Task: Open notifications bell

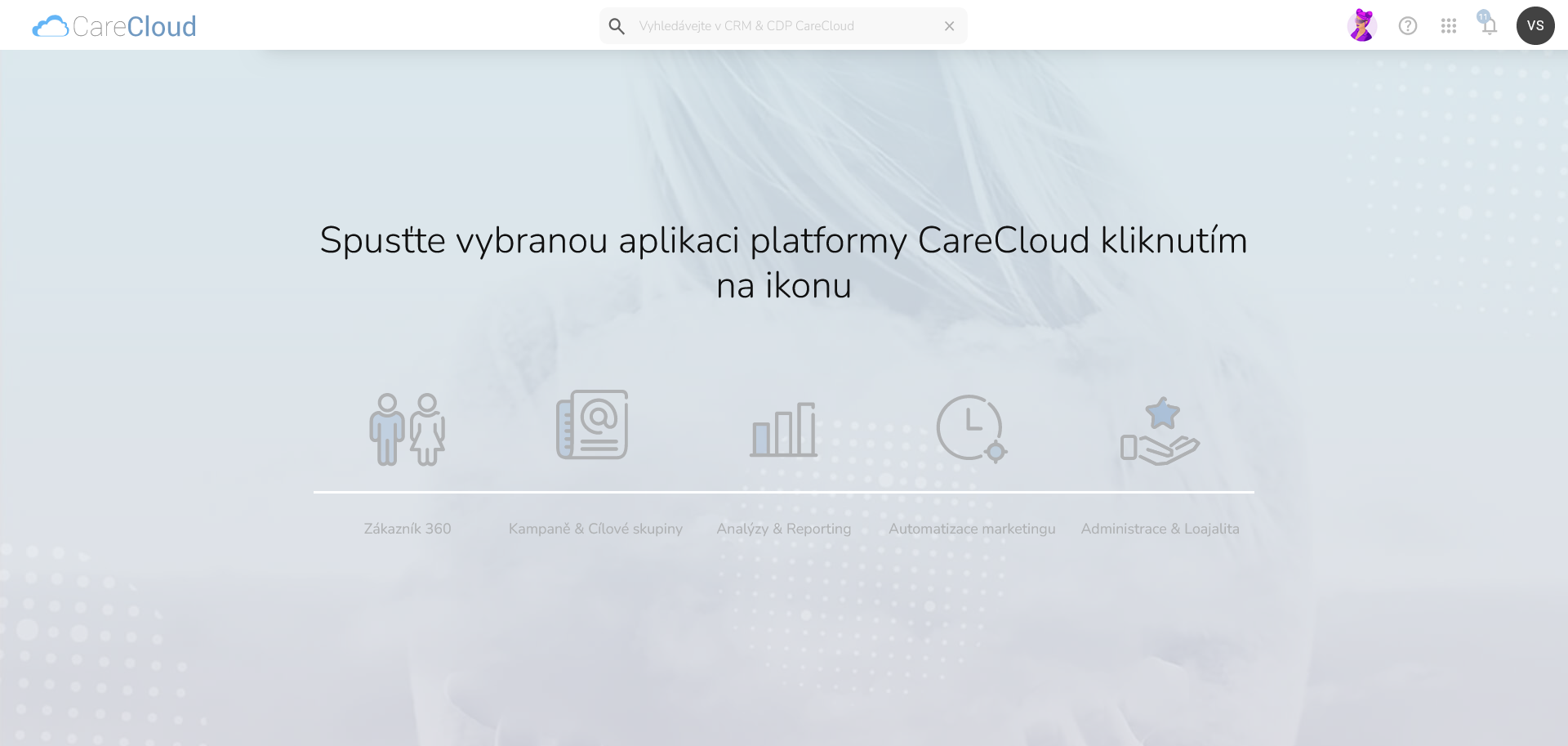Action: coord(1489,25)
